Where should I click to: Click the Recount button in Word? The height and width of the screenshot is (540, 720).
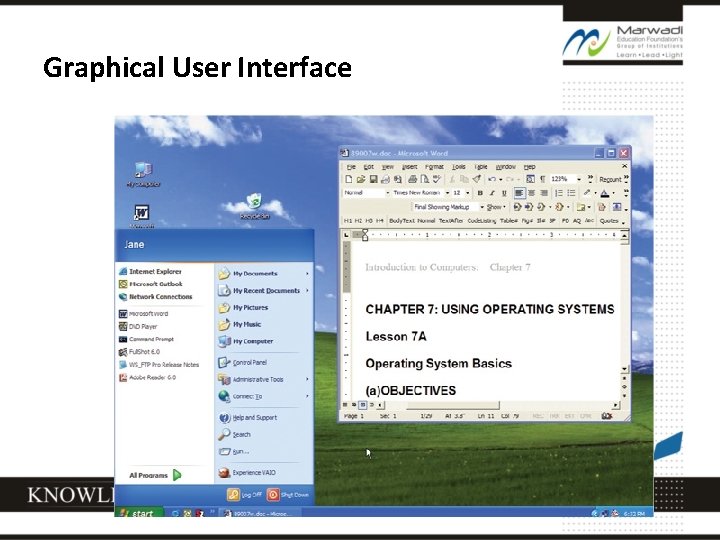tap(610, 180)
